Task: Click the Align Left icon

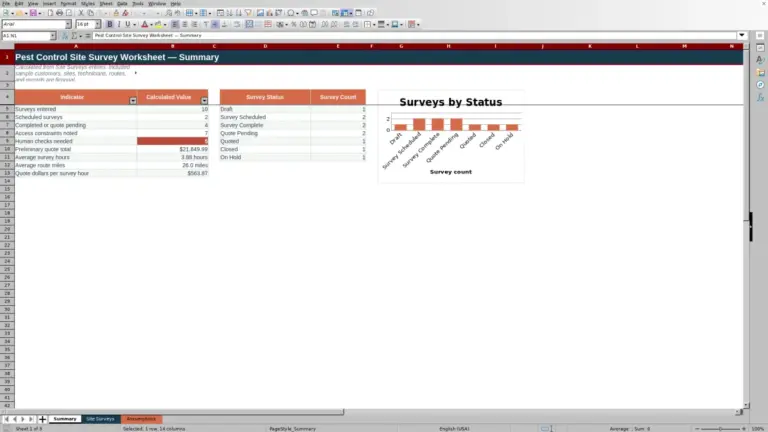Action: click(x=175, y=24)
